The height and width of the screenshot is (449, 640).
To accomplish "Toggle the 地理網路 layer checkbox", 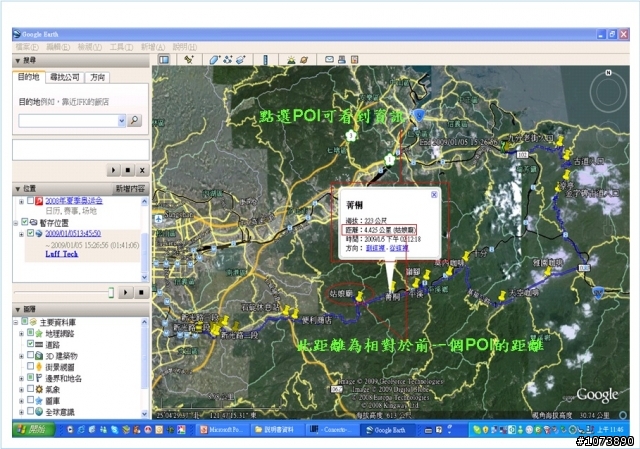I will [30, 333].
